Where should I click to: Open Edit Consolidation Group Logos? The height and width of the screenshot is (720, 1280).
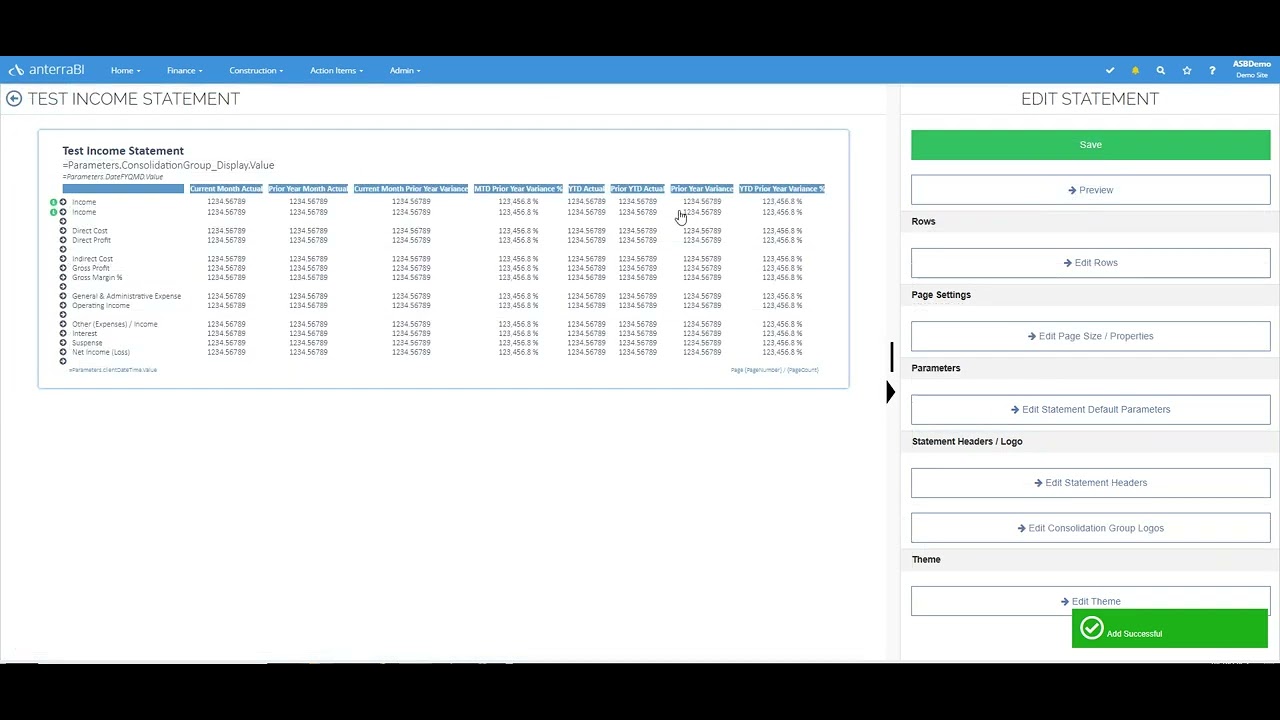click(x=1090, y=528)
